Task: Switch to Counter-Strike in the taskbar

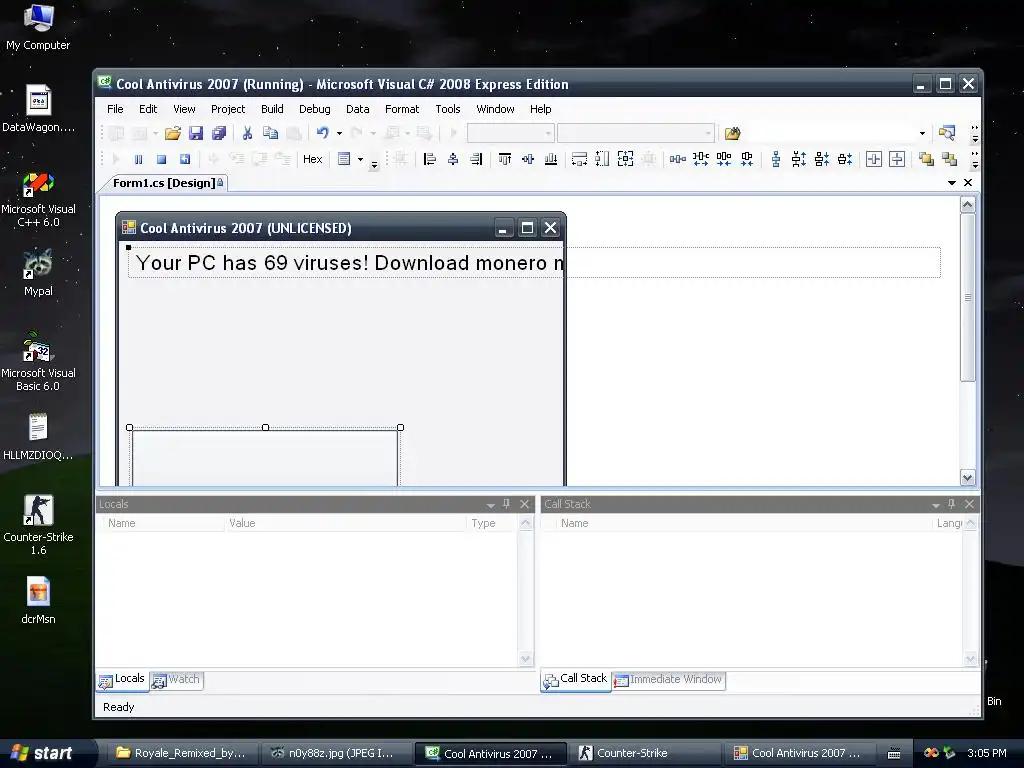Action: point(645,753)
